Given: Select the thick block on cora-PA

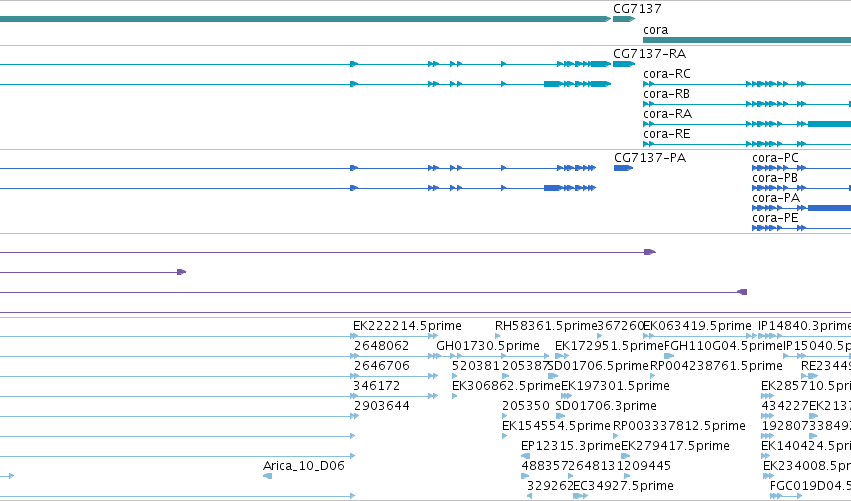Looking at the screenshot, I should [x=829, y=208].
